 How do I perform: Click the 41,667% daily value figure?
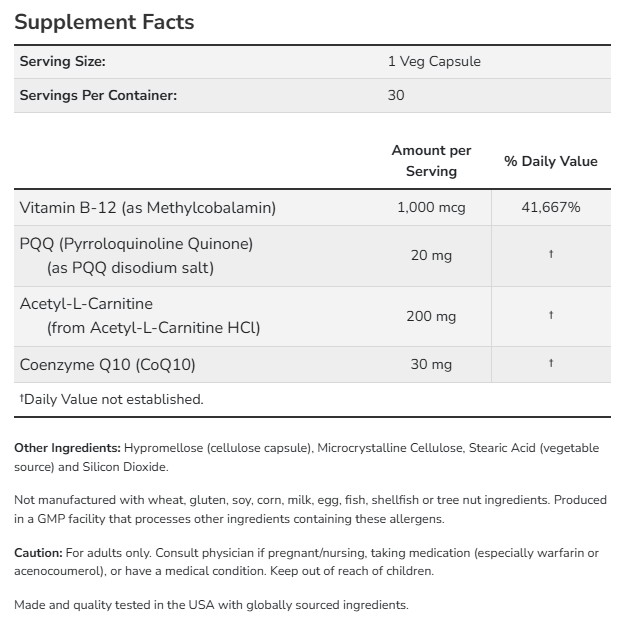pyautogui.click(x=550, y=207)
